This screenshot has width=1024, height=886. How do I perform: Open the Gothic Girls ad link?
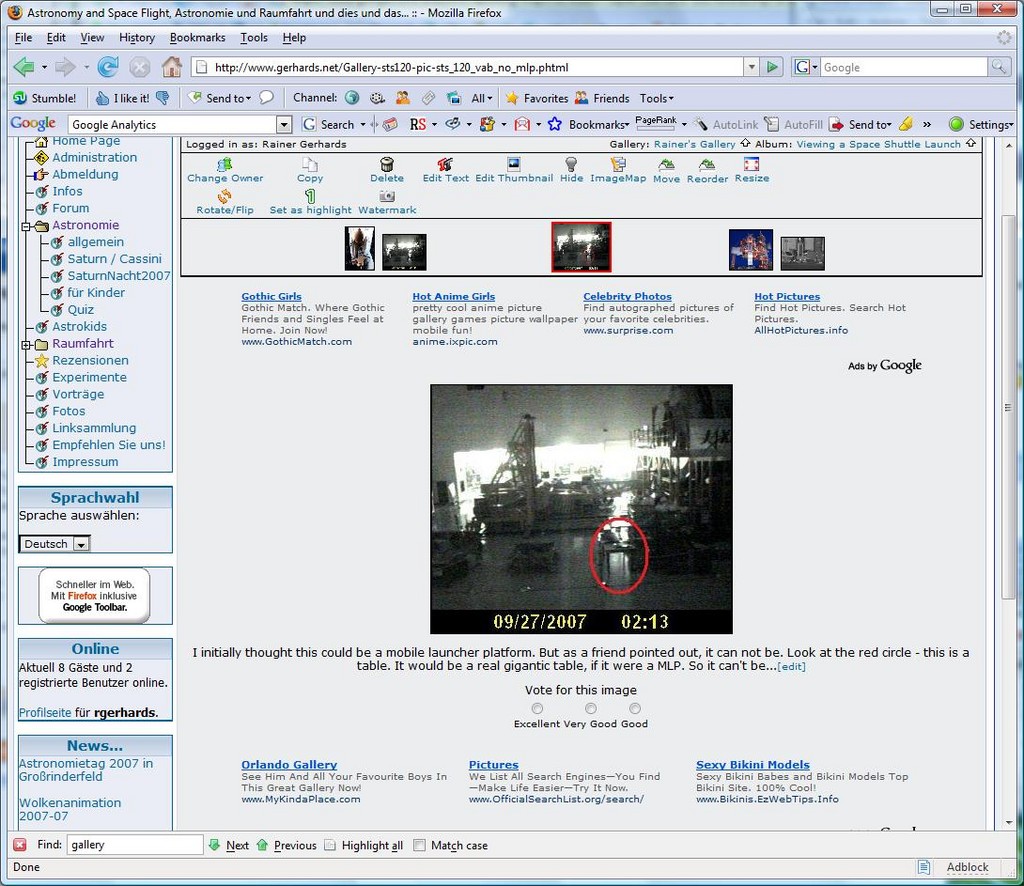click(x=271, y=296)
